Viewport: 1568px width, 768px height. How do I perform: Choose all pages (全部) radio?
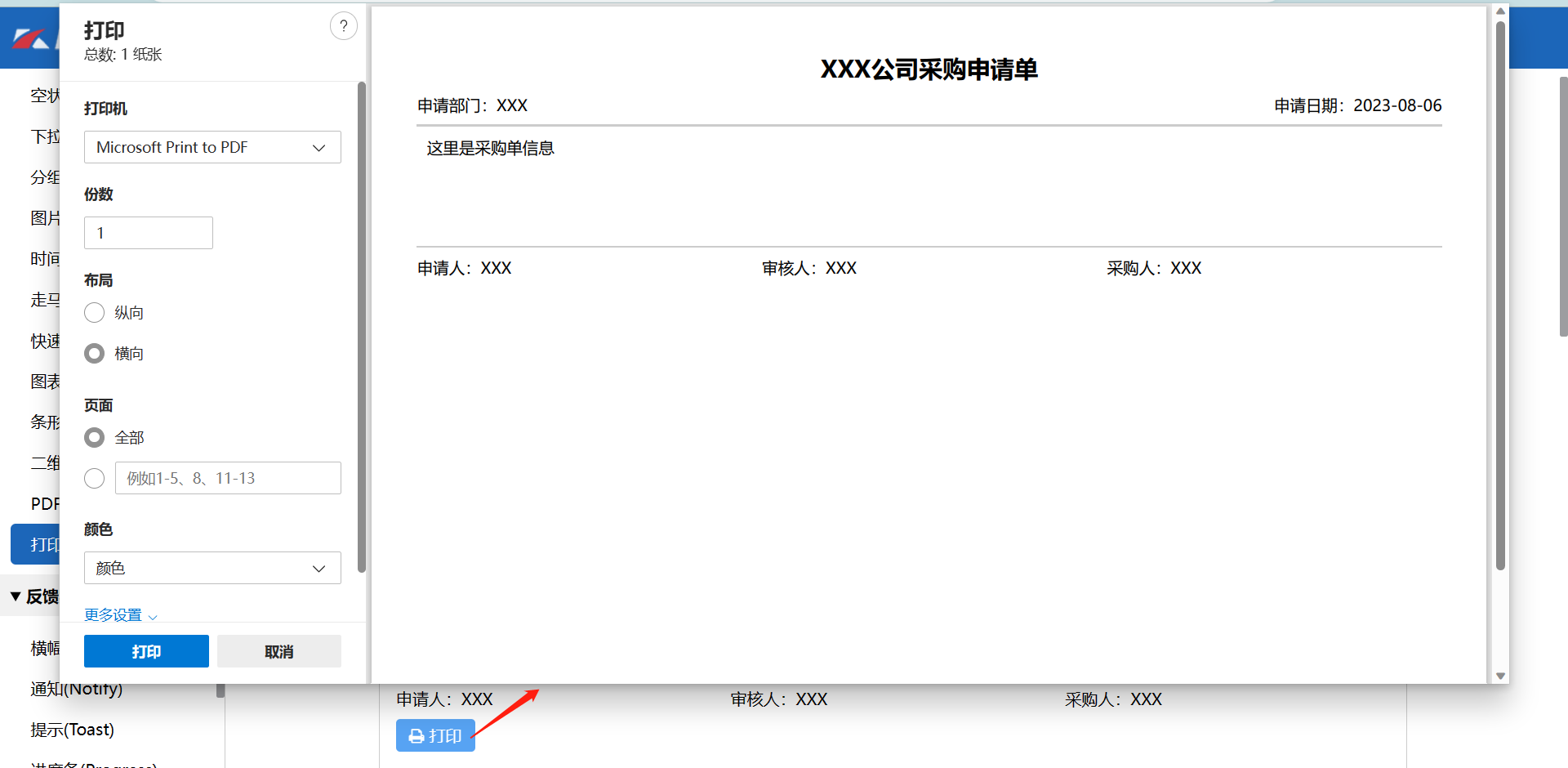(95, 438)
